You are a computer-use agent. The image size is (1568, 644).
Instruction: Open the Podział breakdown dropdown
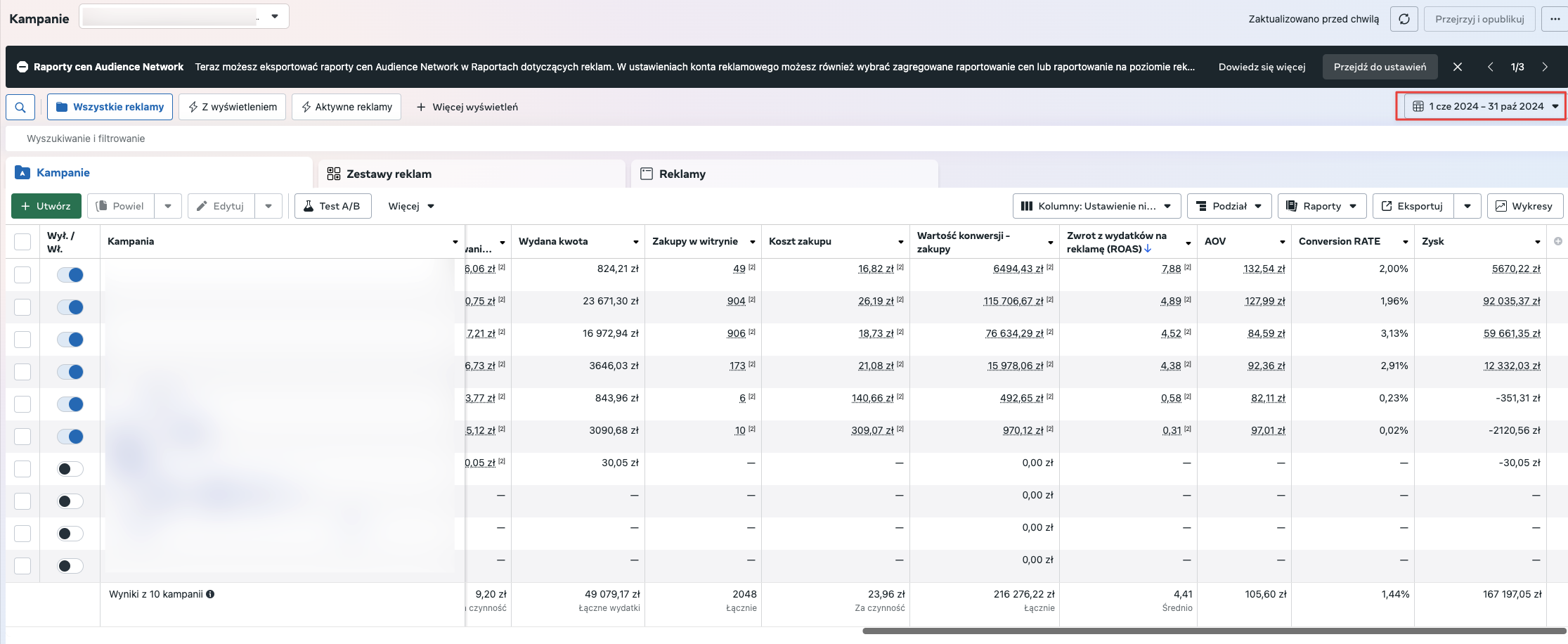point(1229,206)
